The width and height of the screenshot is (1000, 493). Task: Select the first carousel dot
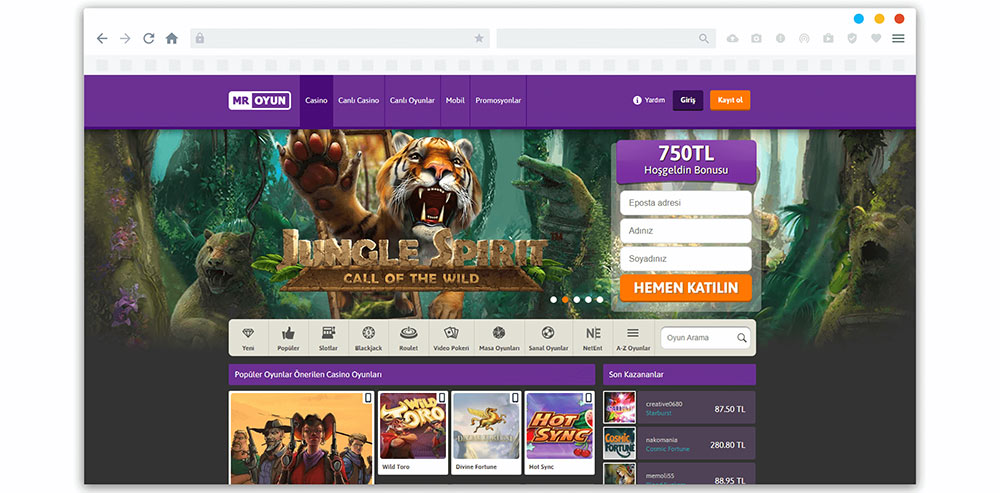(554, 299)
